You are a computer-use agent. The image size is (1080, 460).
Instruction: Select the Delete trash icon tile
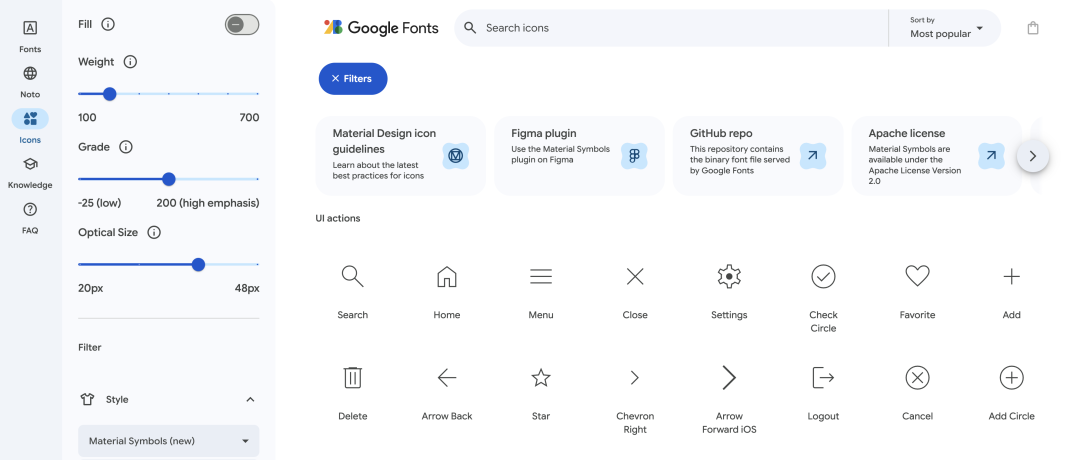click(353, 393)
